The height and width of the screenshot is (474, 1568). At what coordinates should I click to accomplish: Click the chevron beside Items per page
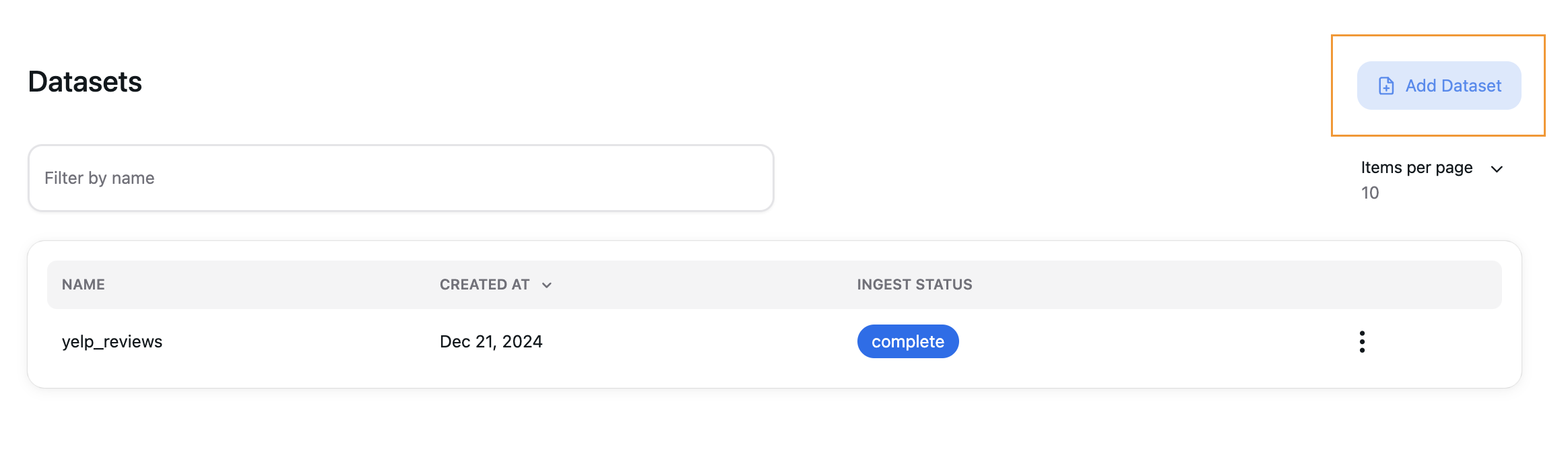[x=1496, y=169]
